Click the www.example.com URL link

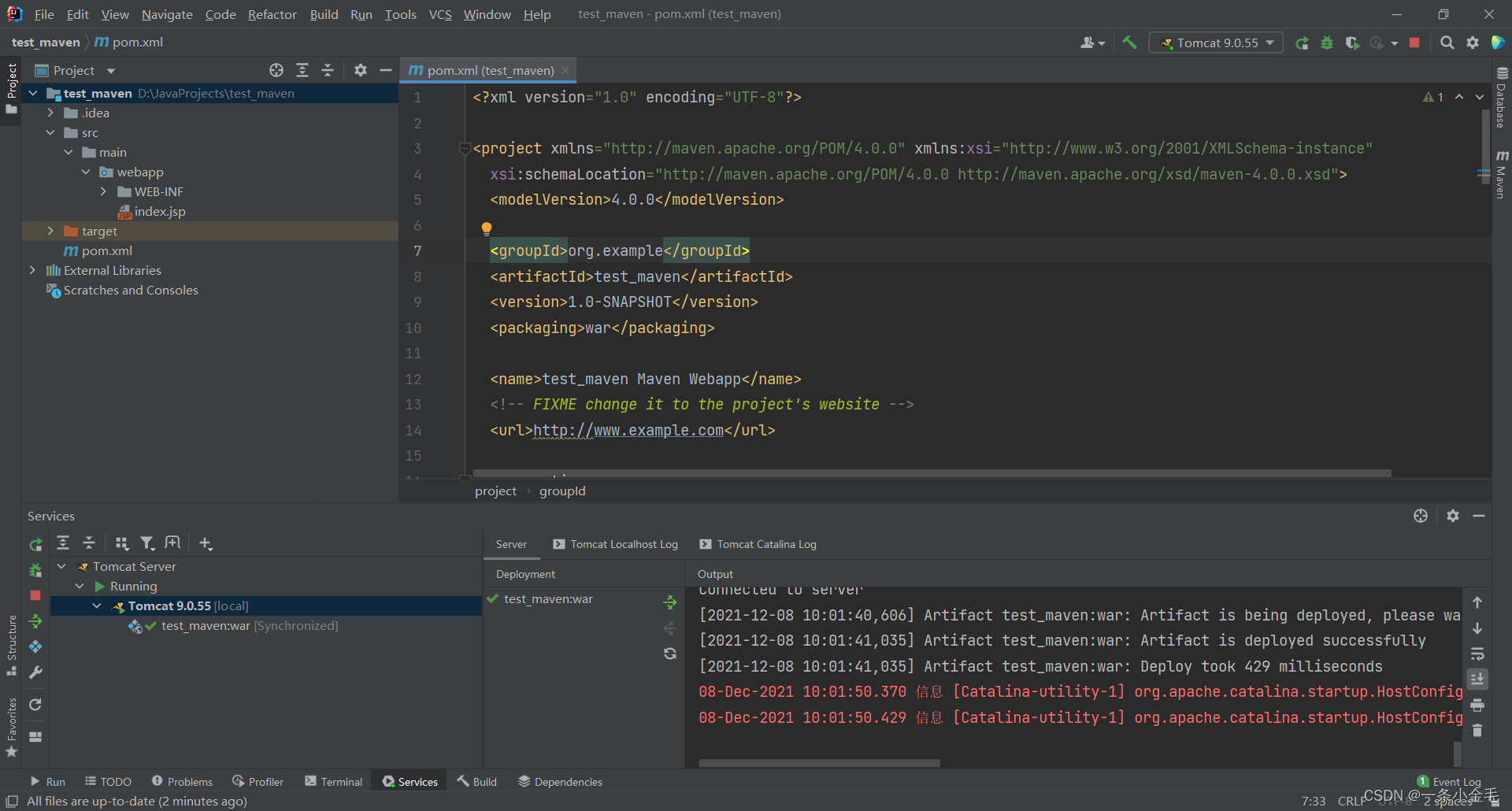[x=628, y=430]
